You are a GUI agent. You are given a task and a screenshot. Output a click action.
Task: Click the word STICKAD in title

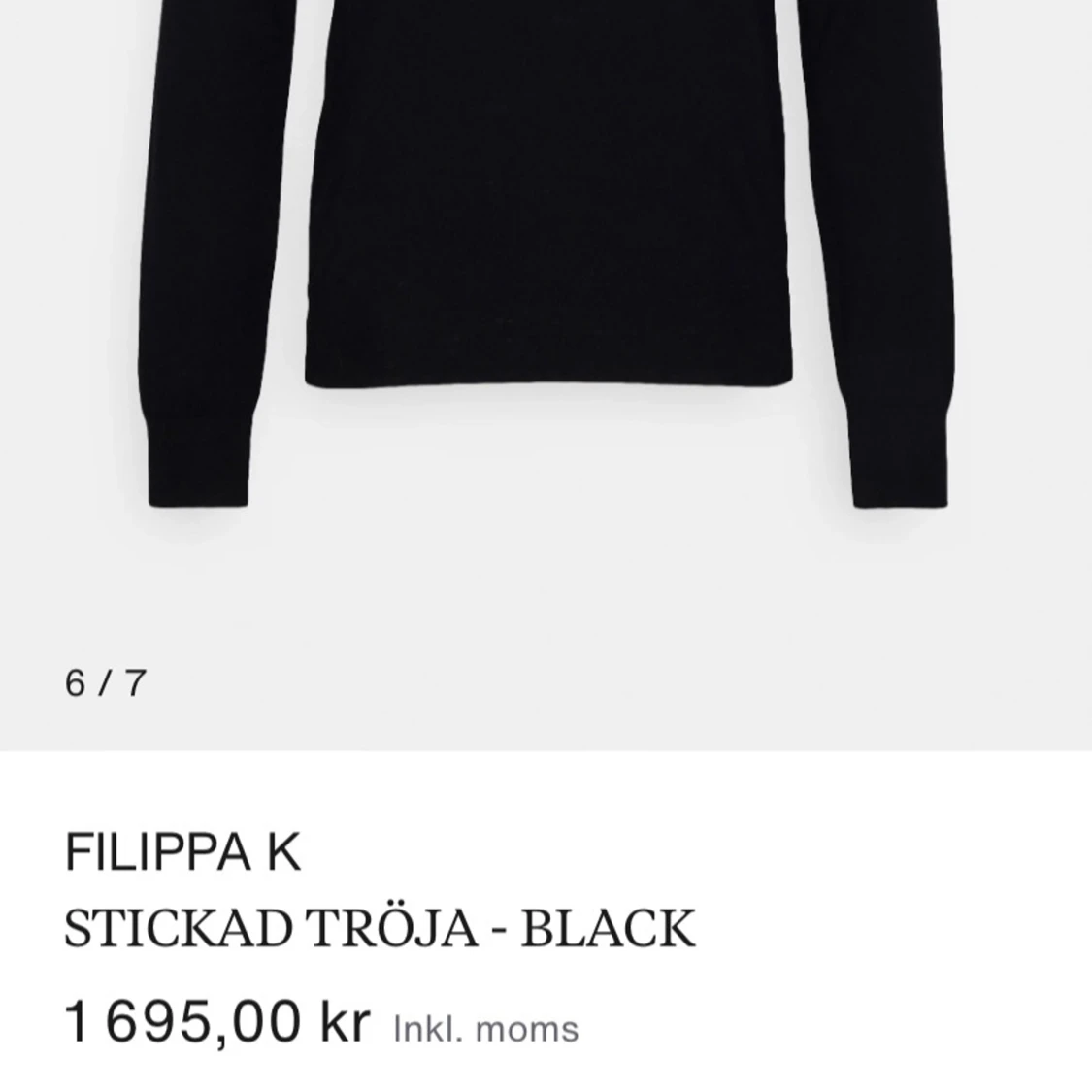click(x=178, y=928)
